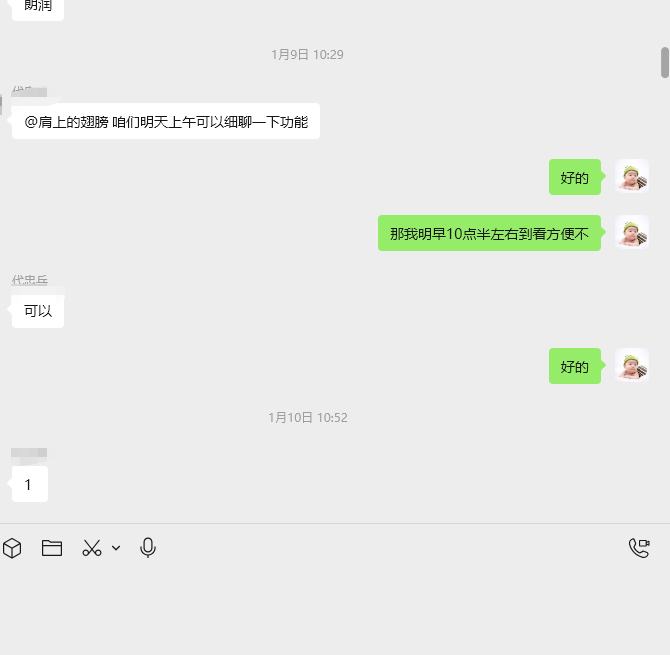Select the 好的 bubble above 1月10日 timestamp
670x655 pixels.
[575, 366]
